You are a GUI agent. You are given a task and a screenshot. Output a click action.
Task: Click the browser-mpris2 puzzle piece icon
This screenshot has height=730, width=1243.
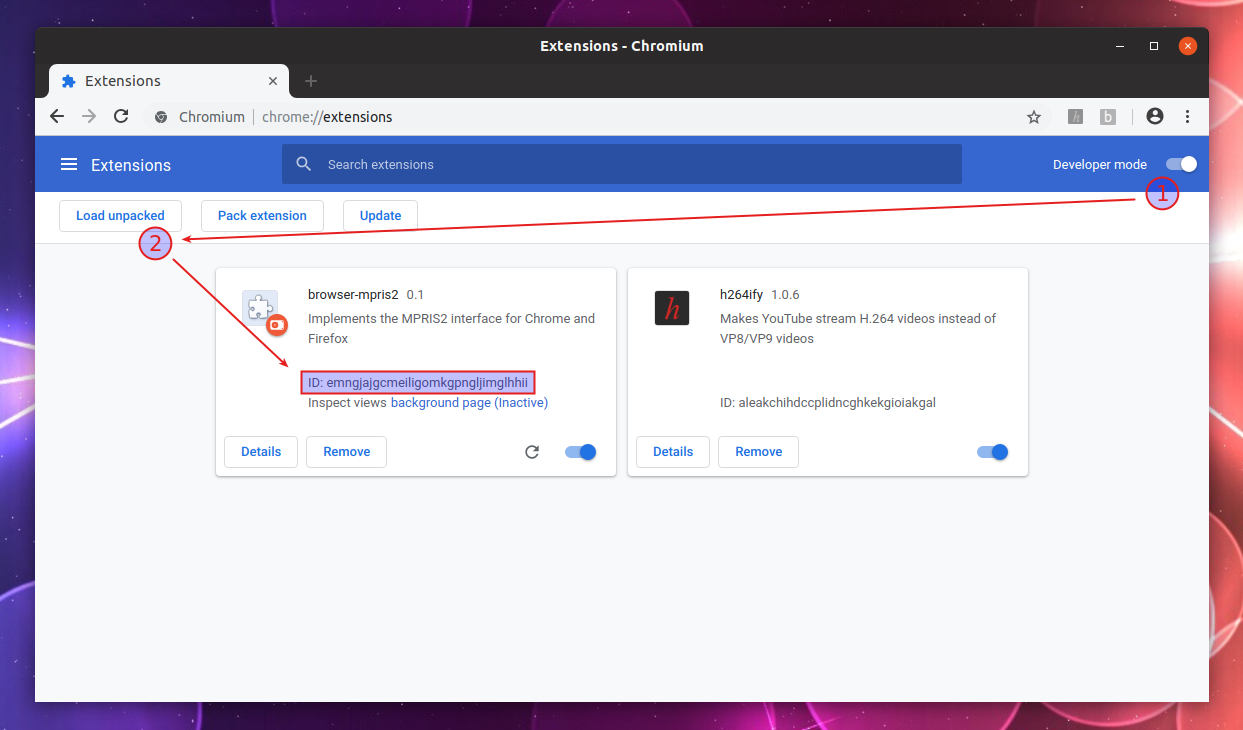click(260, 305)
